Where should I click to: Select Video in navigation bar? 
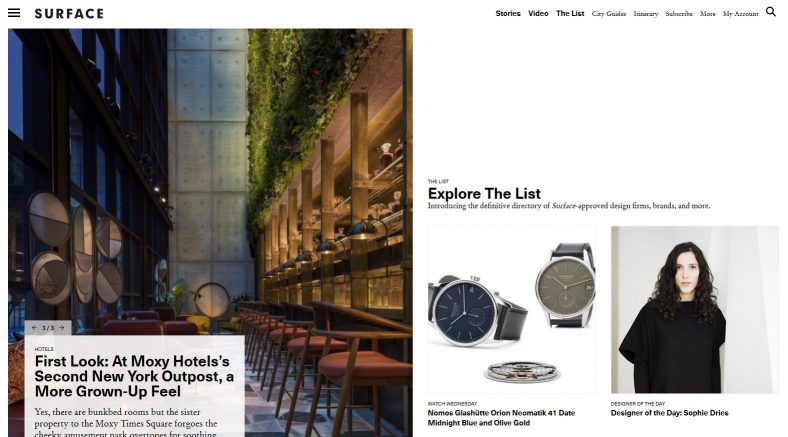[x=538, y=14]
